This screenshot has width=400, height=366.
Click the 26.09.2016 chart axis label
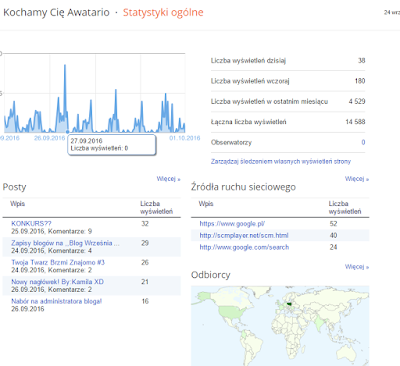50,138
